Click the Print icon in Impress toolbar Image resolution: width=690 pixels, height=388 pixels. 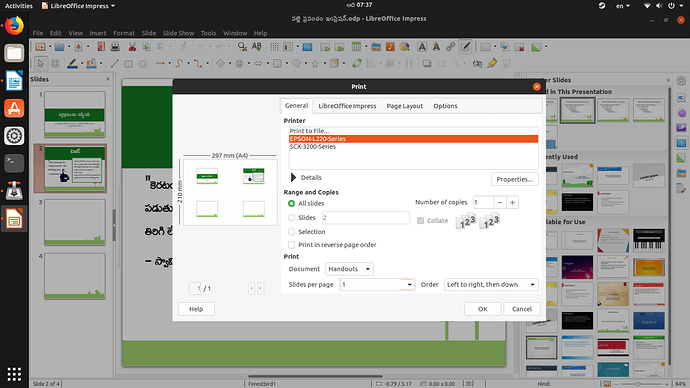click(x=115, y=47)
